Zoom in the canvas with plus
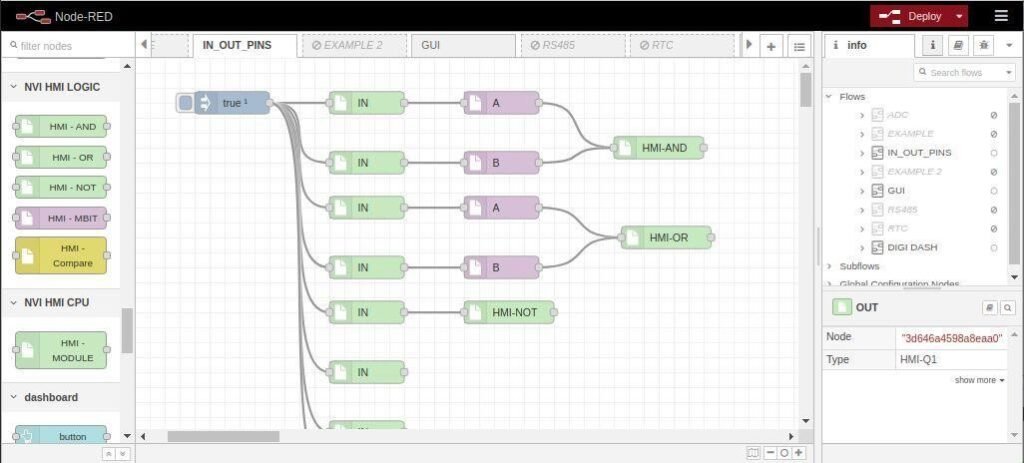 799,453
